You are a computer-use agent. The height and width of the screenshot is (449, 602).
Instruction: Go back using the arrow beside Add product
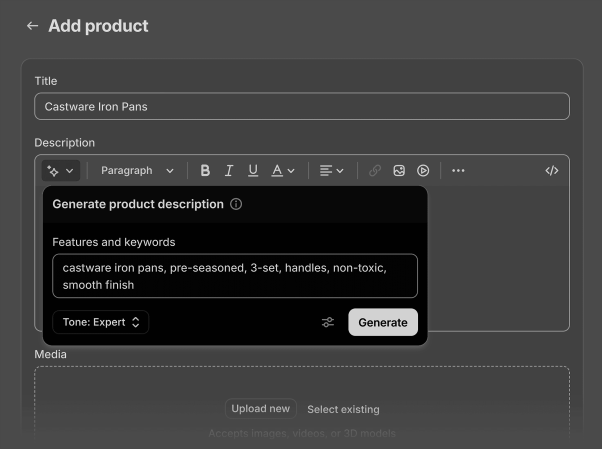coord(33,26)
